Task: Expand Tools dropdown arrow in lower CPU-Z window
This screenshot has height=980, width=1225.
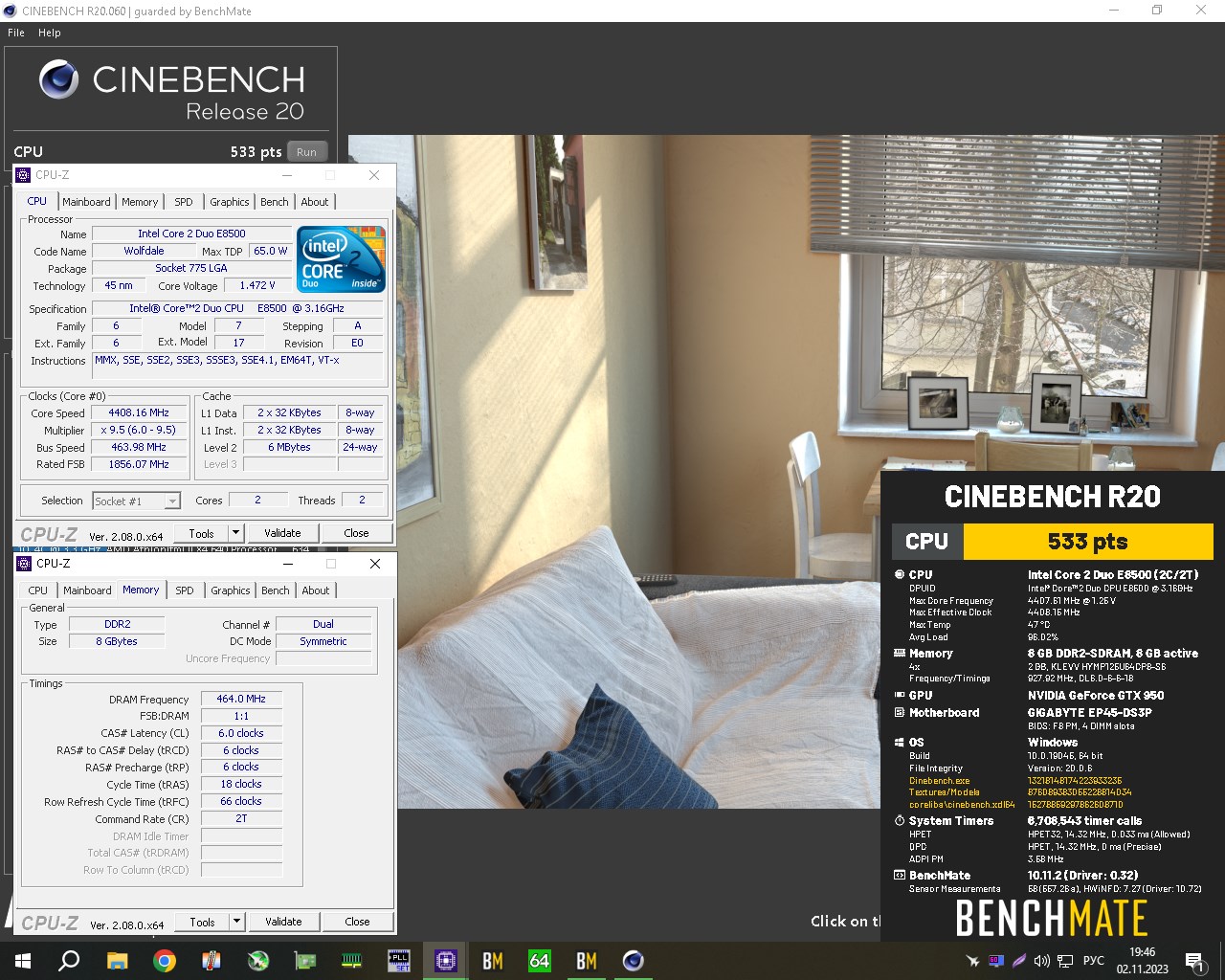Action: pyautogui.click(x=237, y=922)
